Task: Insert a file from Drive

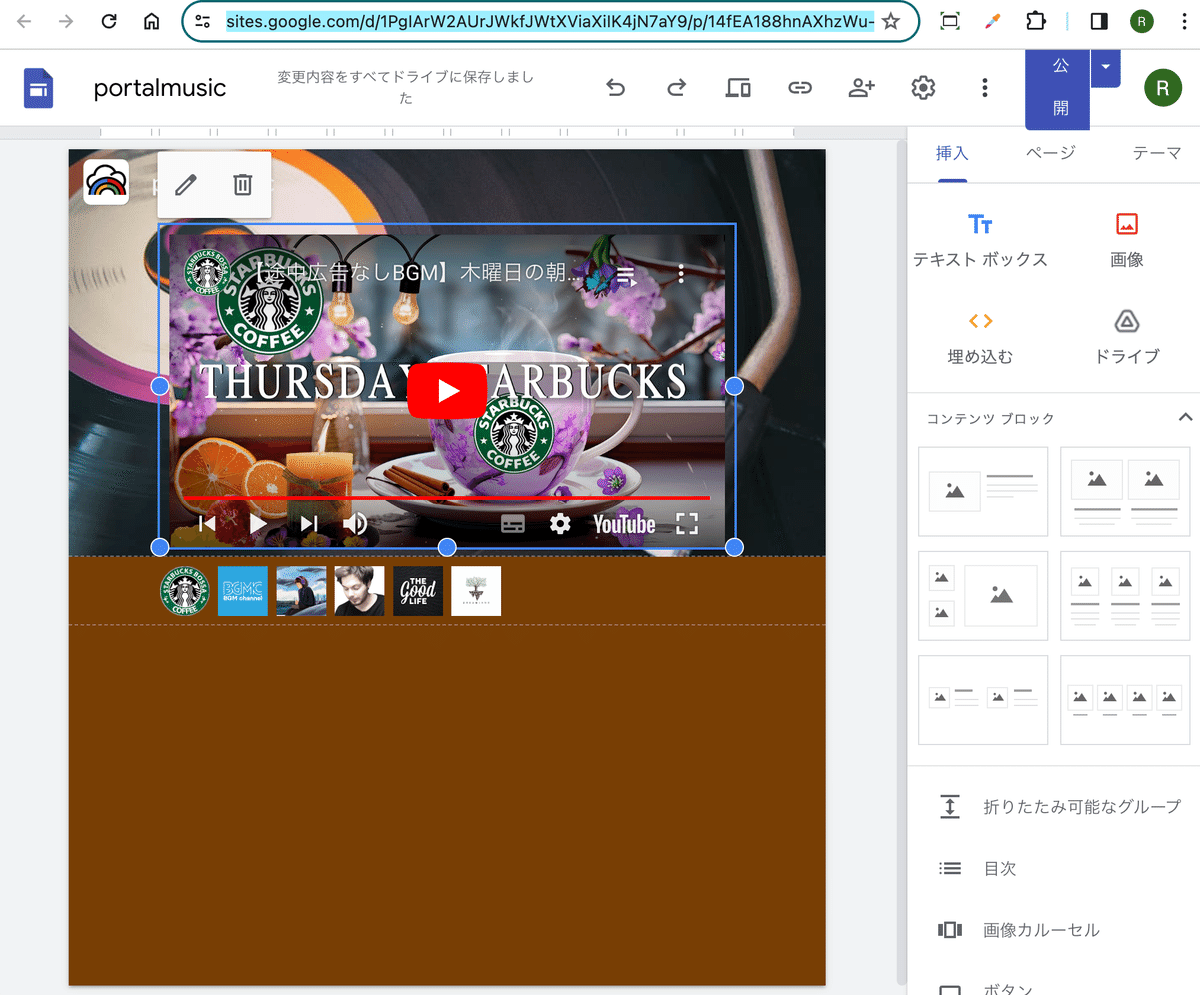Action: tap(1127, 337)
